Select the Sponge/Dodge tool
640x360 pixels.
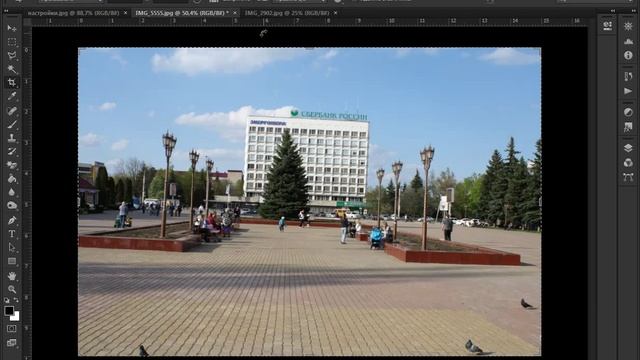[12, 206]
